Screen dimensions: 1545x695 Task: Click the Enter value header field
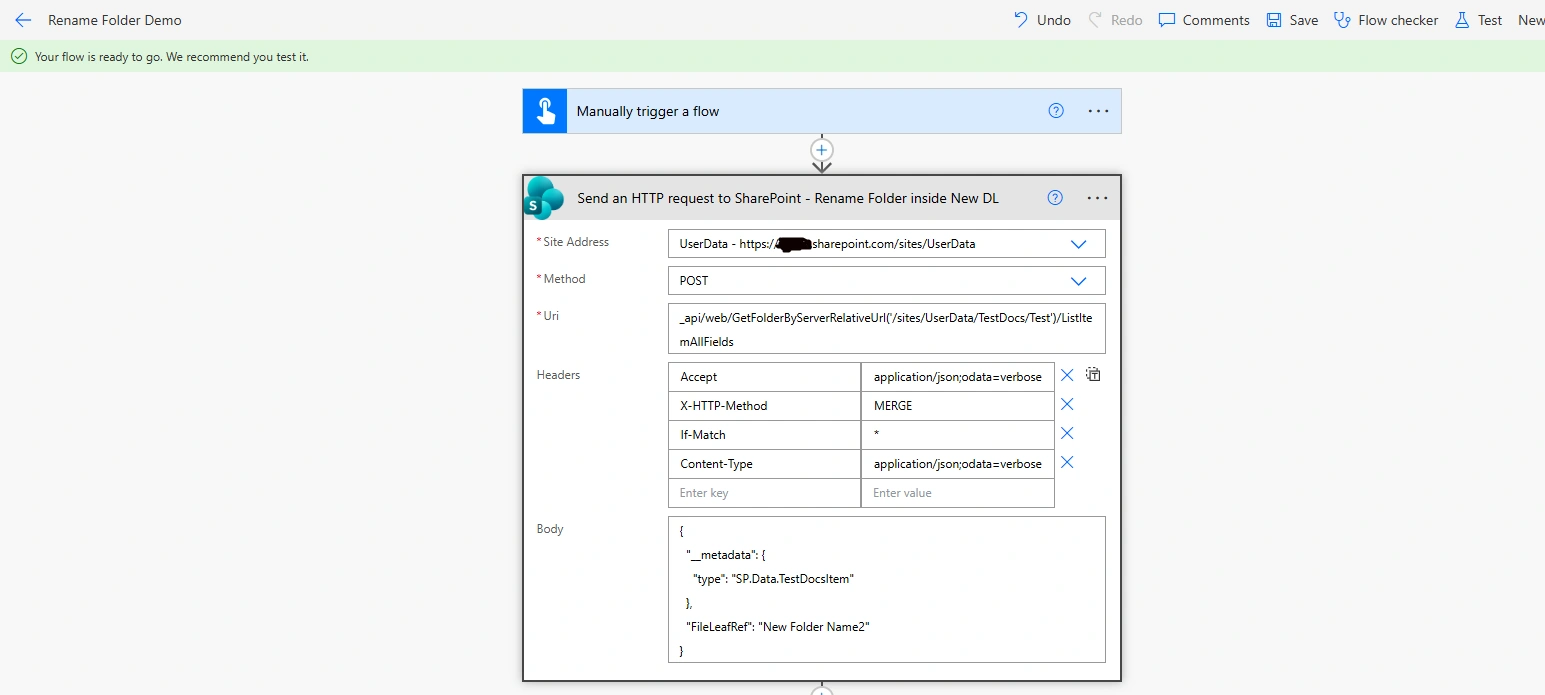(x=957, y=493)
